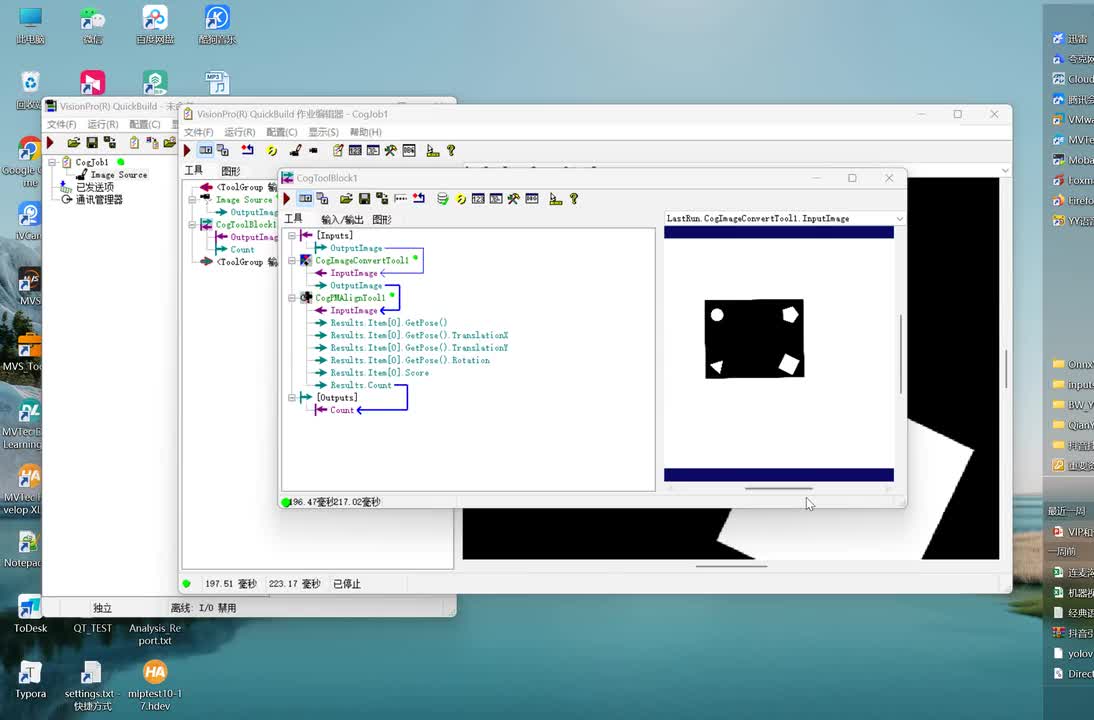Image resolution: width=1094 pixels, height=720 pixels.
Task: Collapse the [Inputs] node in CogToolBlock1 tree
Action: (292, 236)
